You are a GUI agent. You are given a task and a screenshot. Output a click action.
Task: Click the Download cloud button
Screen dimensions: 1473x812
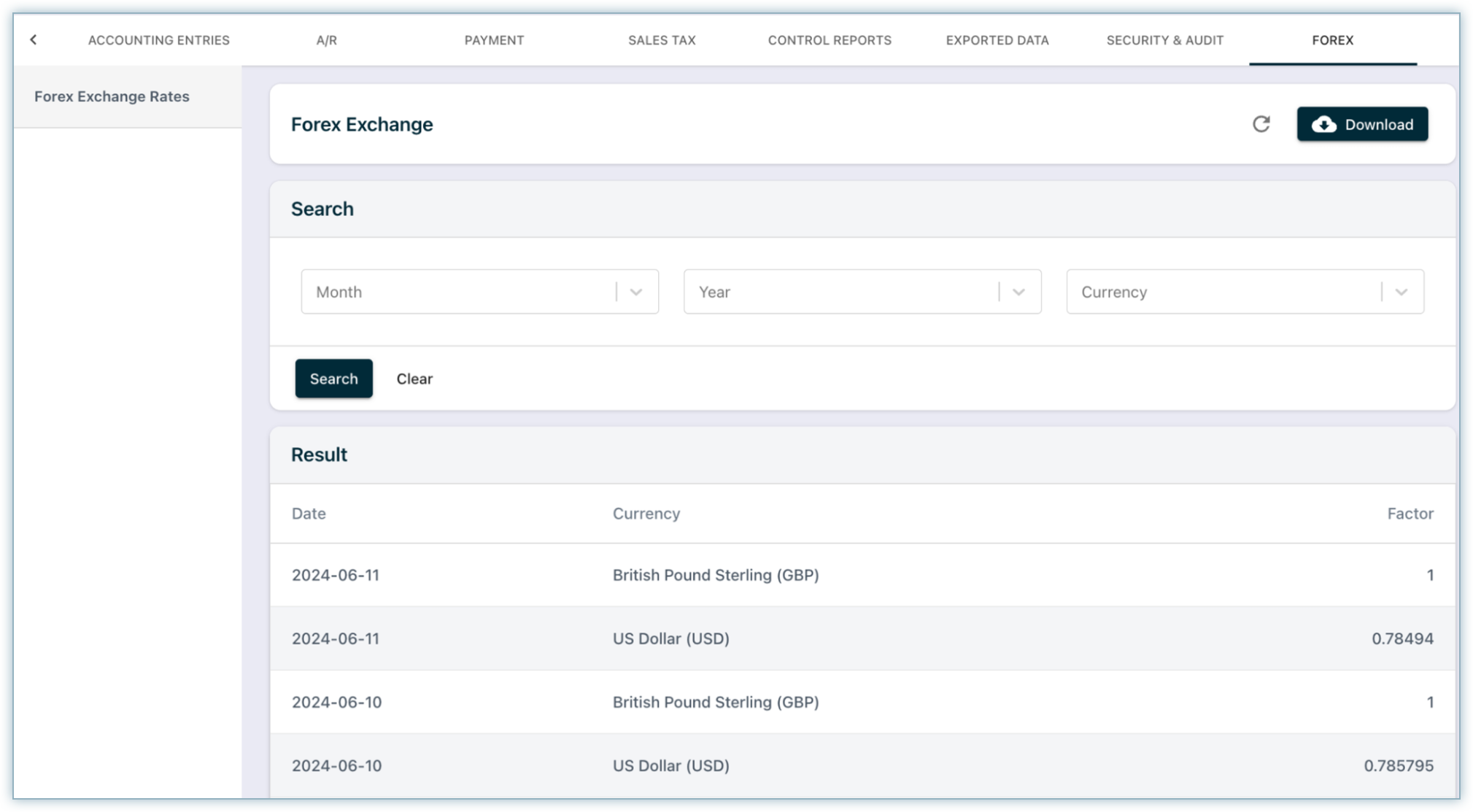(1361, 124)
